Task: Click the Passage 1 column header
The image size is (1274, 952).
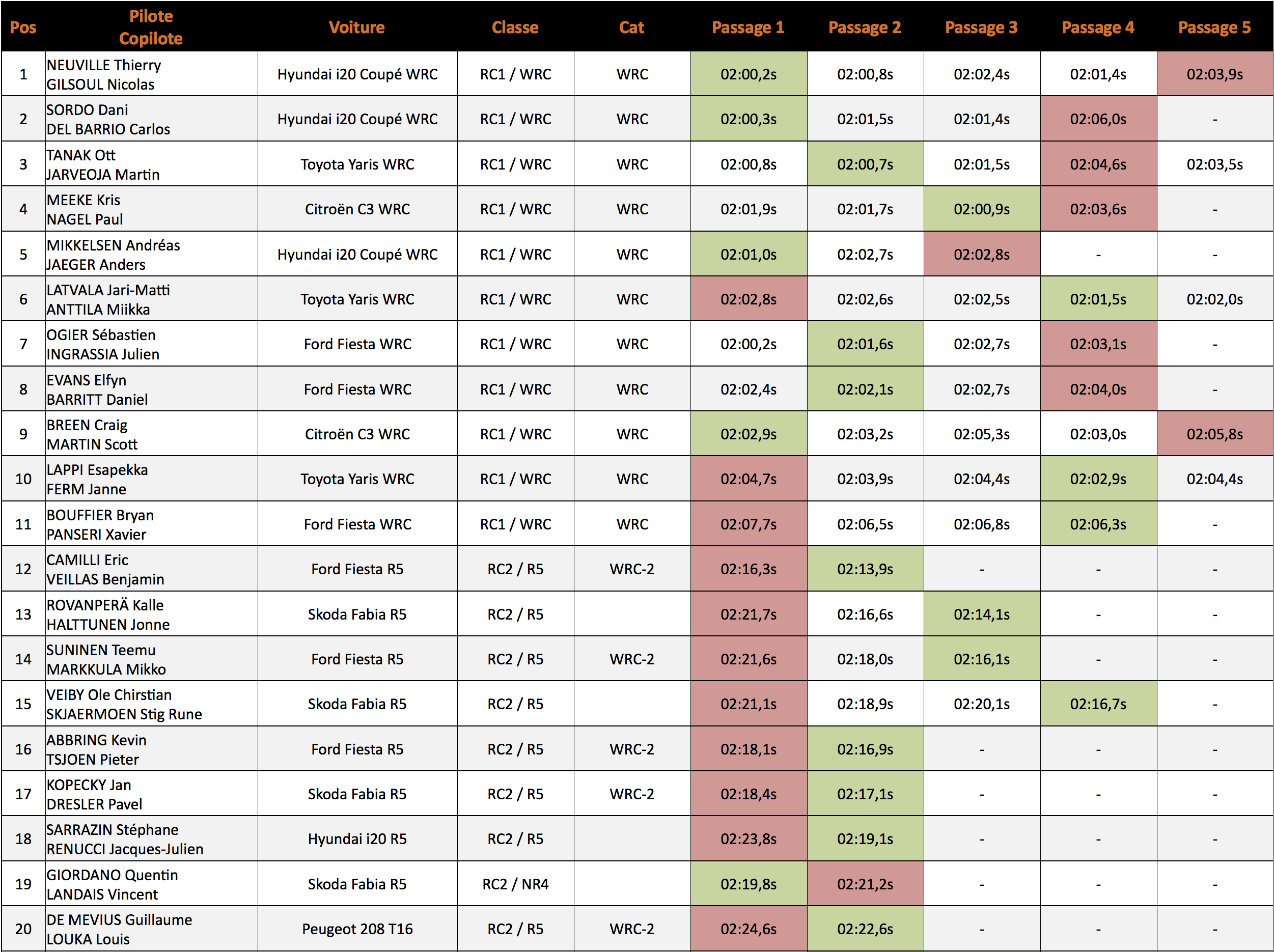Action: pos(748,27)
